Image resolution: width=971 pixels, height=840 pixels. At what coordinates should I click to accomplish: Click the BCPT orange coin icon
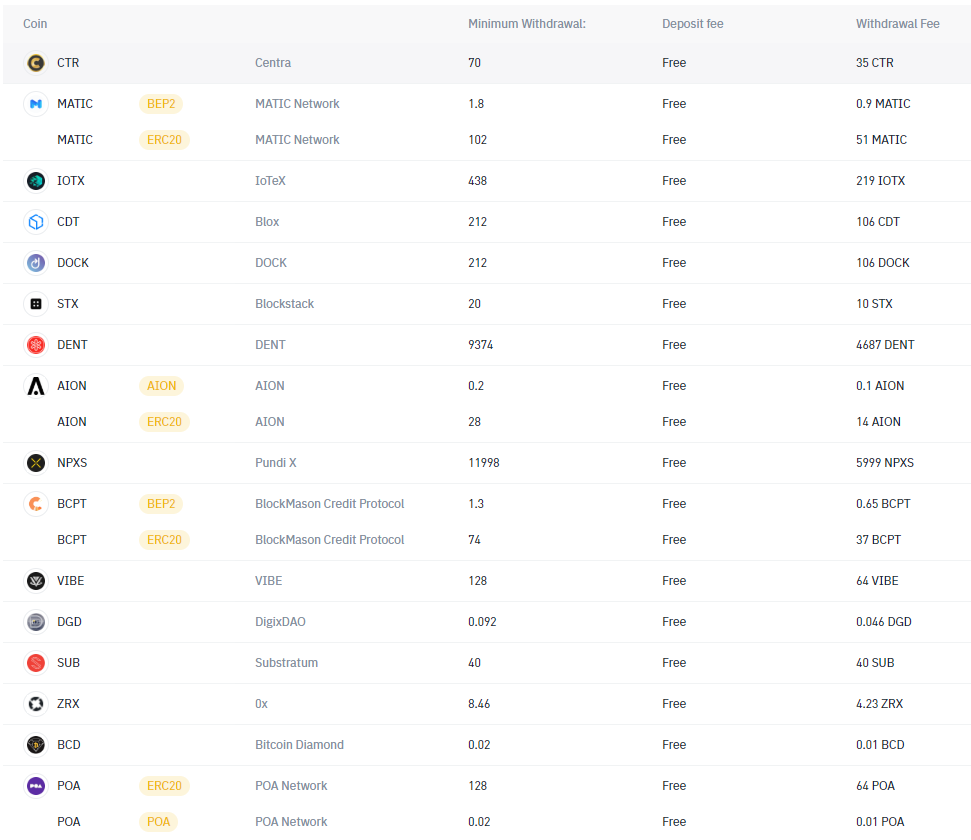[36, 504]
